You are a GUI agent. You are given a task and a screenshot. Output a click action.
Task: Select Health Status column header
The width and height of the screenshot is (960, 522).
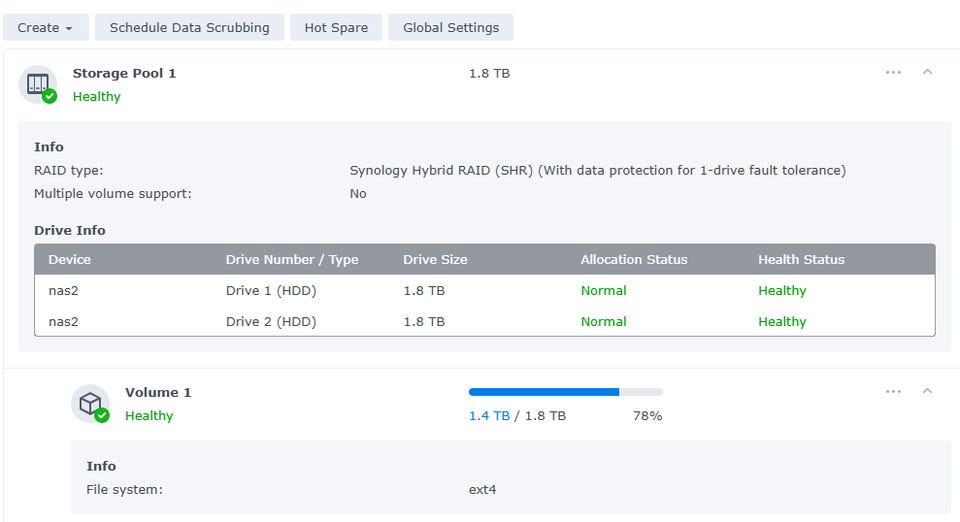pos(801,259)
